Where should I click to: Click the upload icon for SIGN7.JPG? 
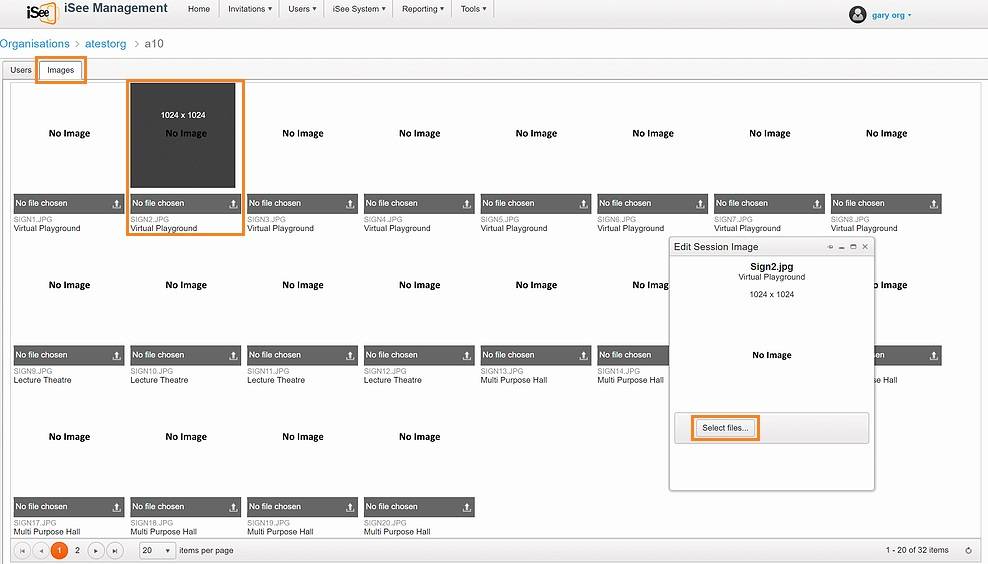817,204
